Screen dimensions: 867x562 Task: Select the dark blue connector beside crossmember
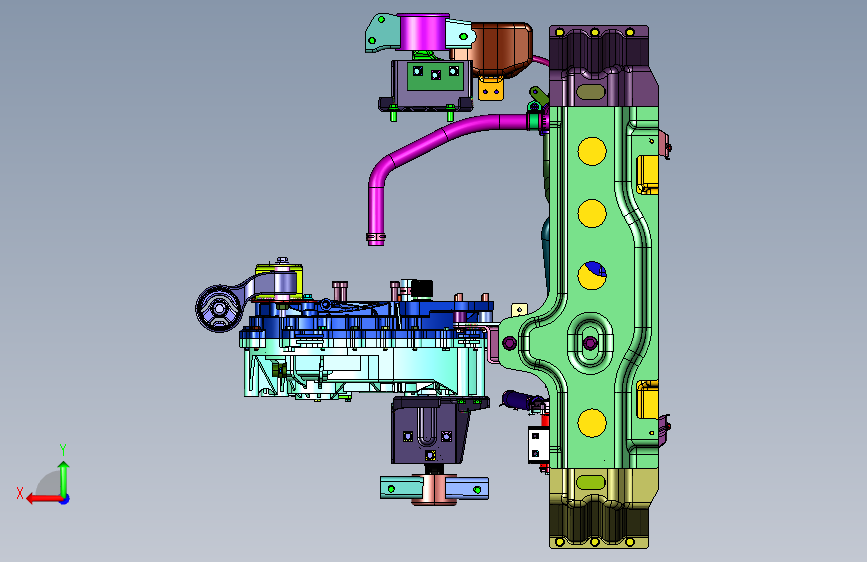pyautogui.click(x=520, y=400)
